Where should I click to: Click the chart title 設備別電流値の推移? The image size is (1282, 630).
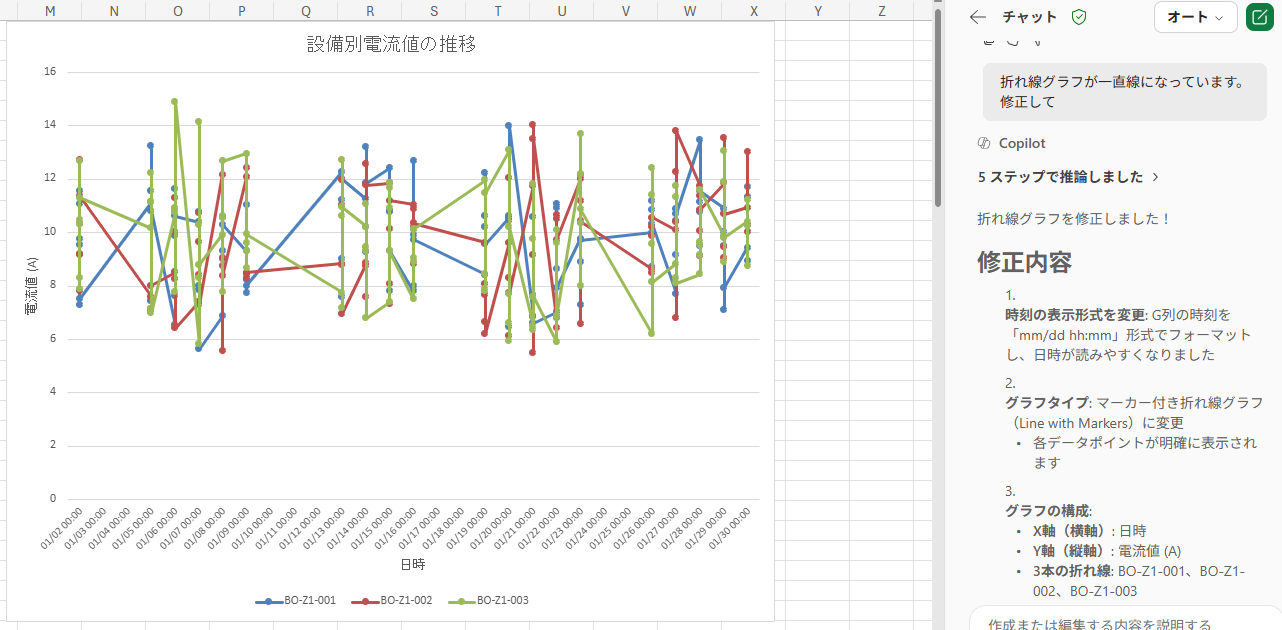point(390,45)
